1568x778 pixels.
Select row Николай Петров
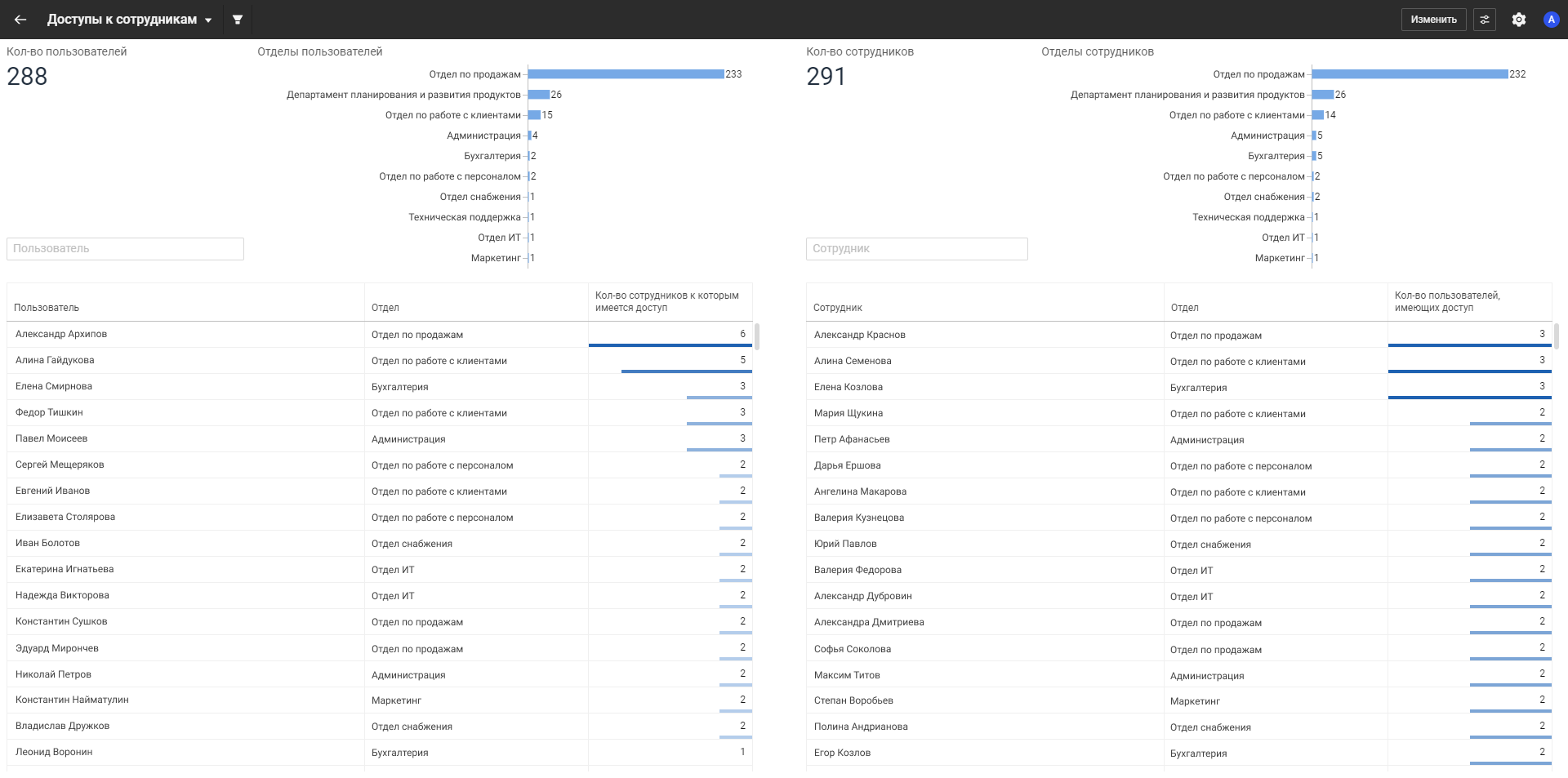coord(379,674)
